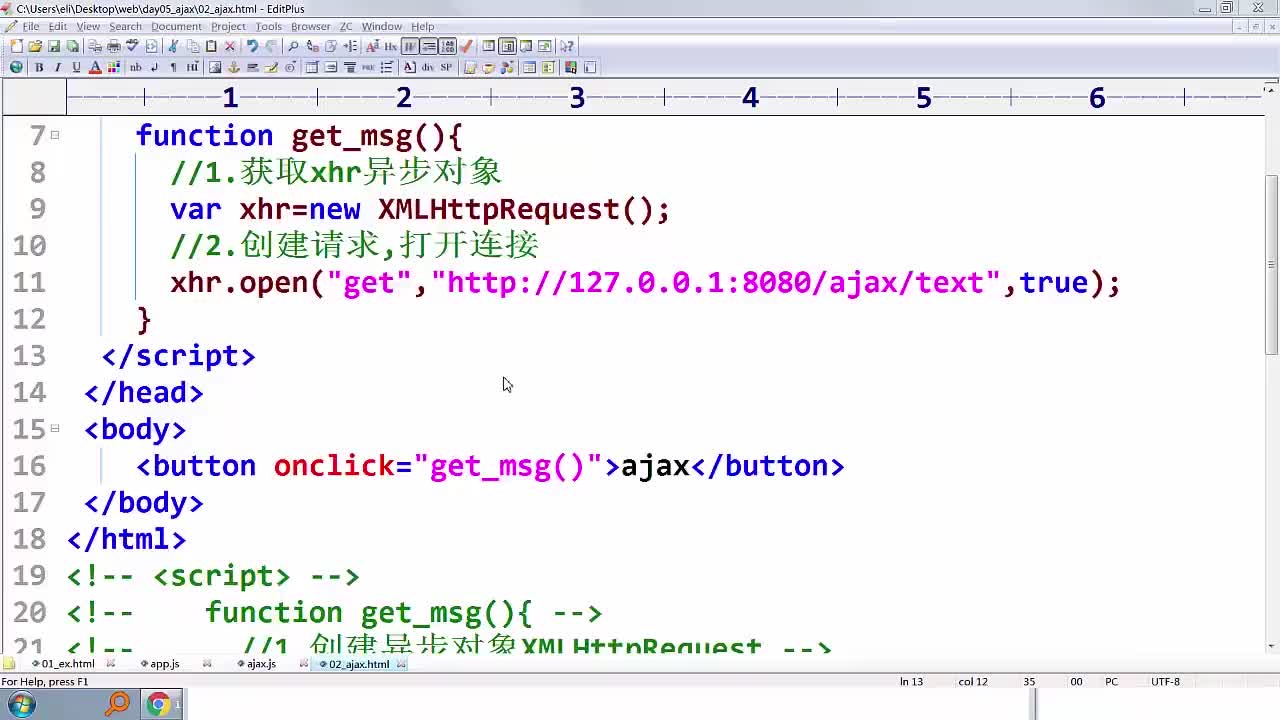
Task: Click the Paste clipboard icon
Action: [x=211, y=46]
